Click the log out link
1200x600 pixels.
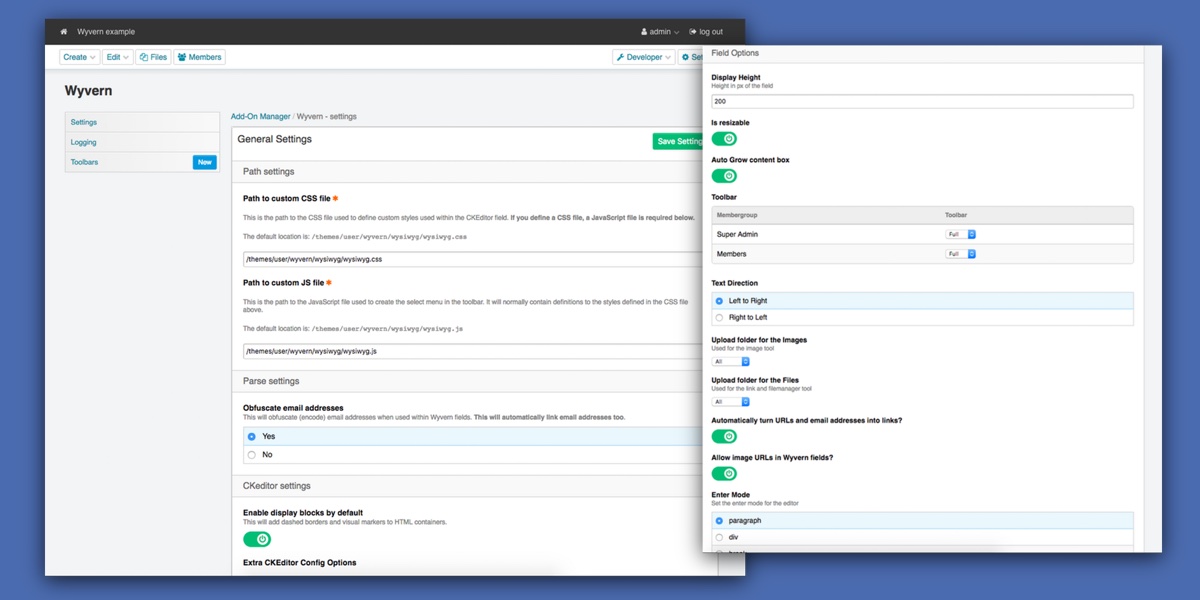(x=706, y=32)
